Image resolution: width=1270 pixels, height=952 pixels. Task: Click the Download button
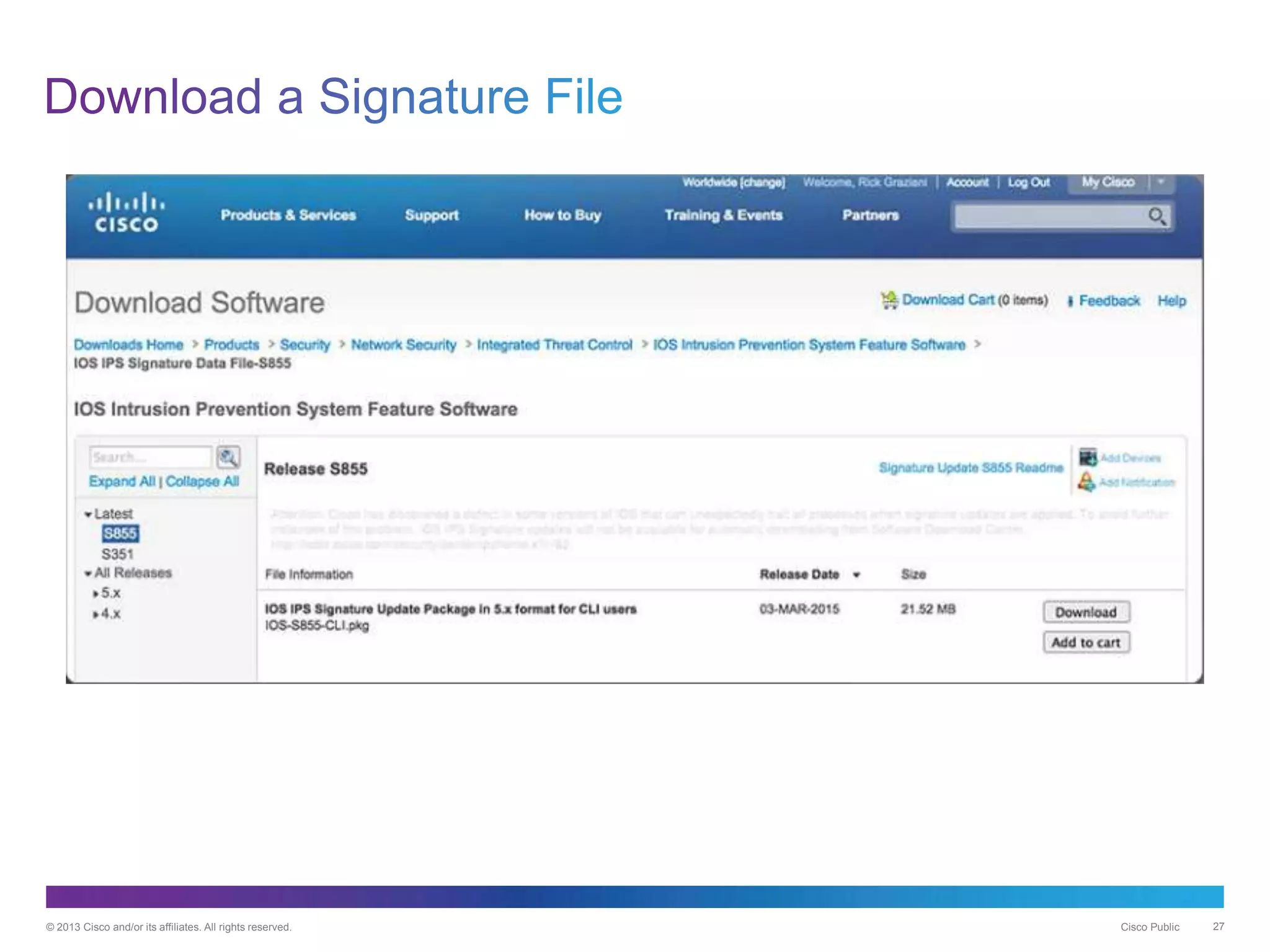point(1086,612)
